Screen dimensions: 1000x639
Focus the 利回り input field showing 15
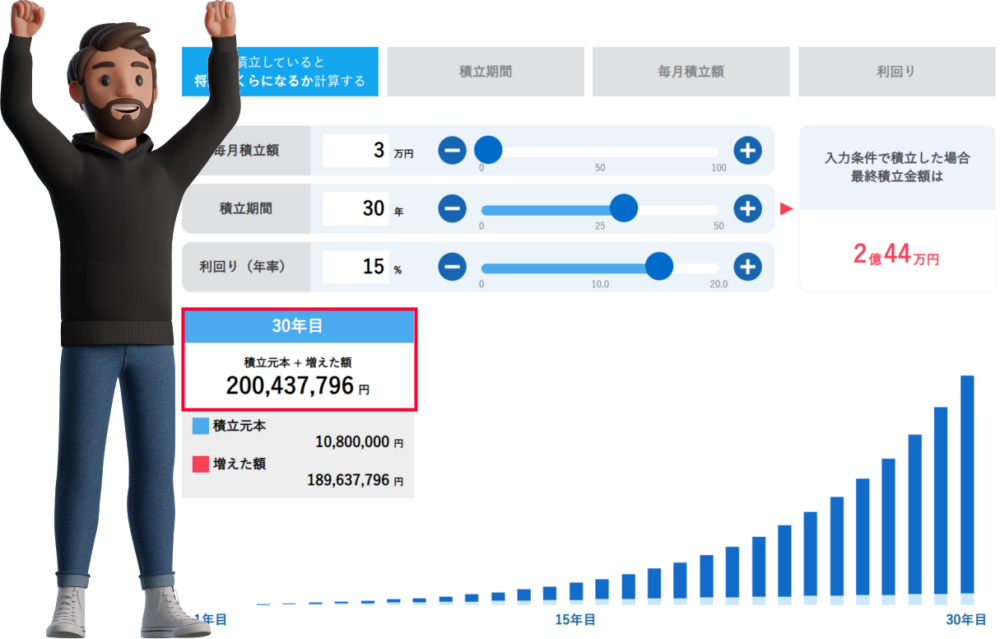pyautogui.click(x=356, y=267)
